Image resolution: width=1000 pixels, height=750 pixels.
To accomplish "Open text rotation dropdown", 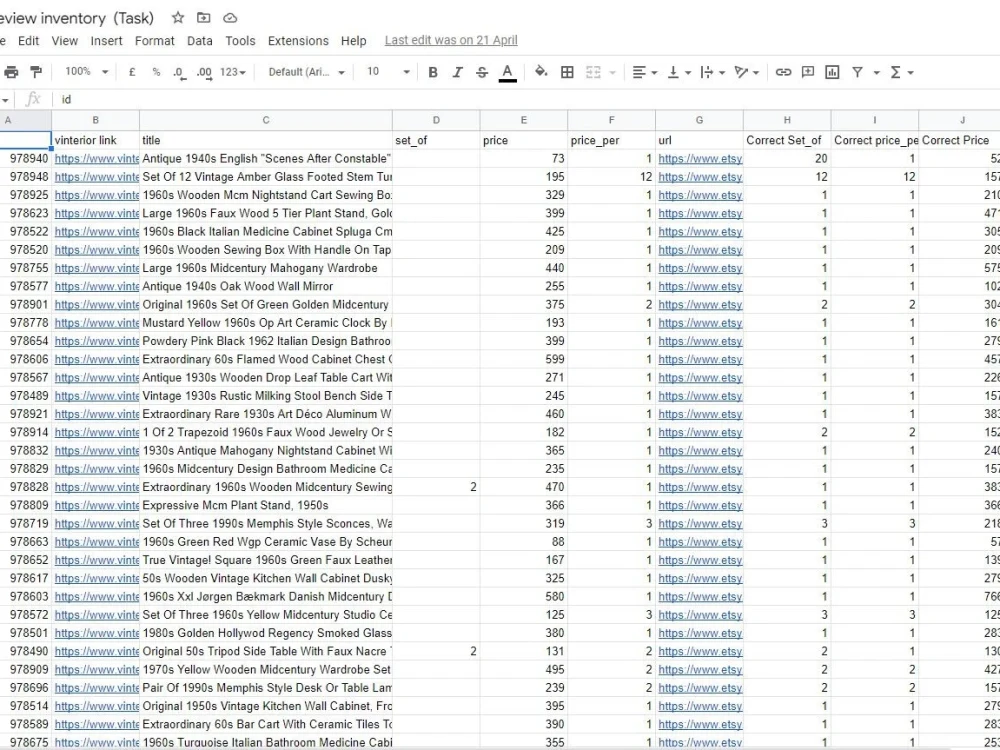I will click(746, 72).
